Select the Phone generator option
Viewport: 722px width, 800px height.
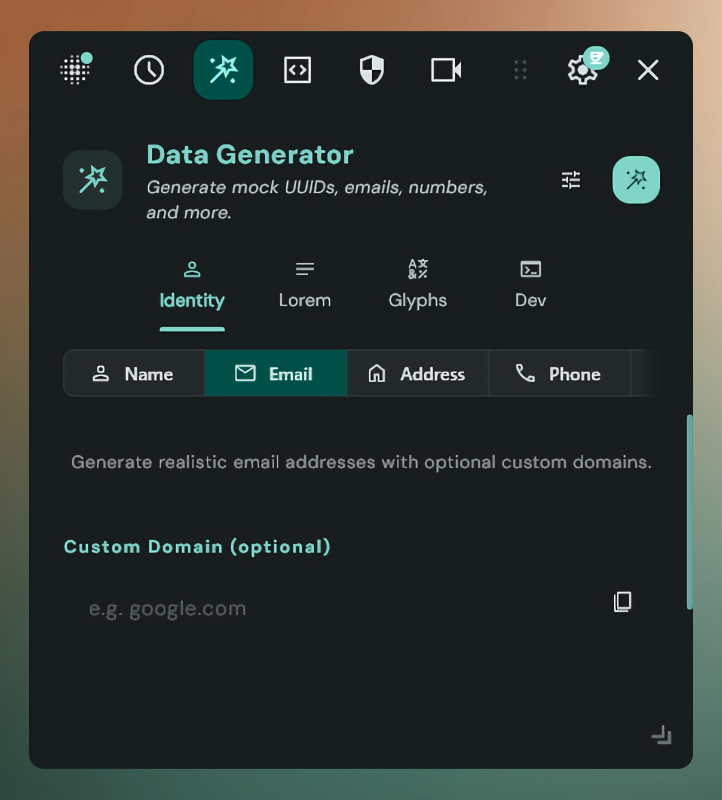[x=560, y=374]
